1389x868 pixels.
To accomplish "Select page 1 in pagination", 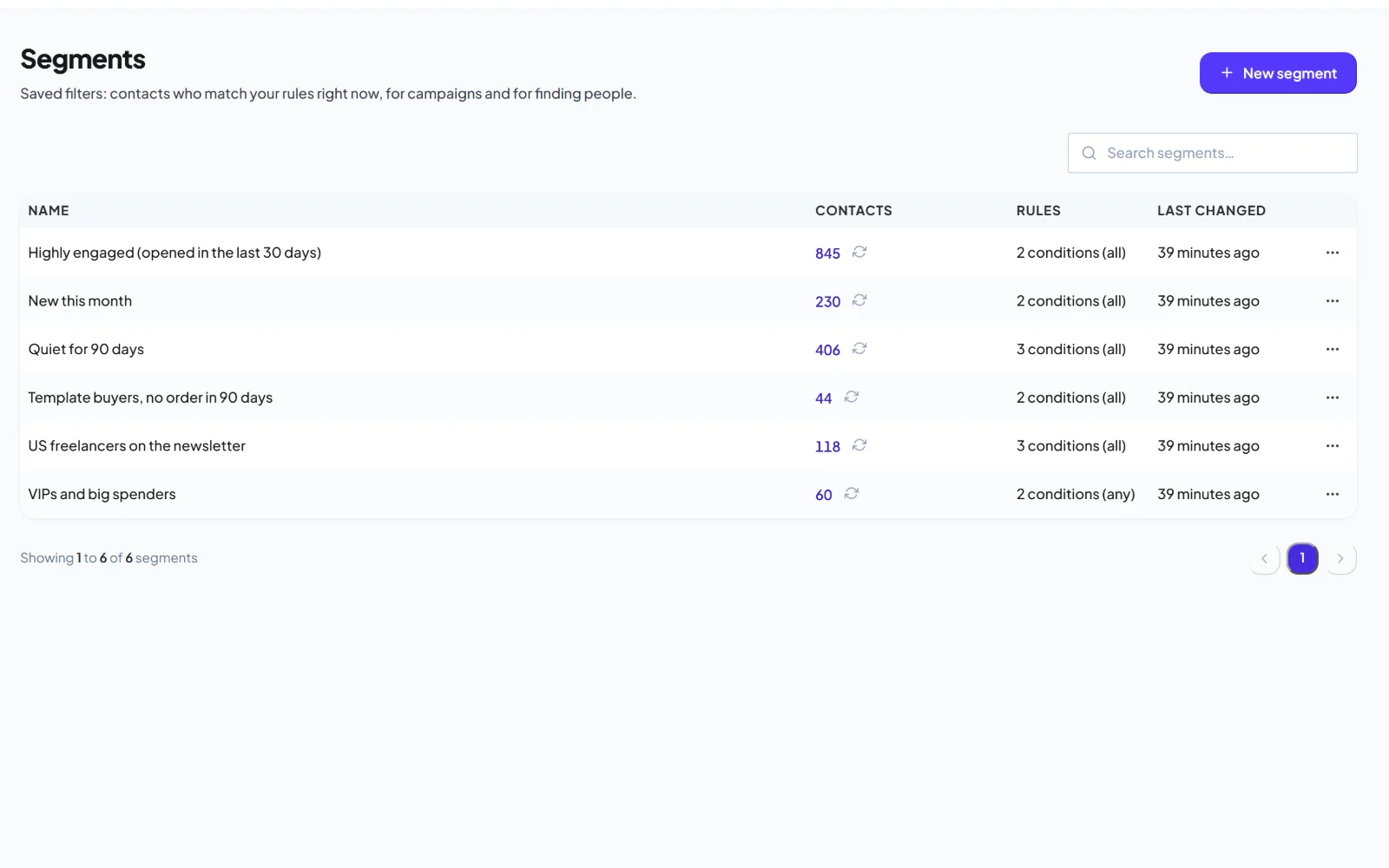I will (x=1302, y=558).
